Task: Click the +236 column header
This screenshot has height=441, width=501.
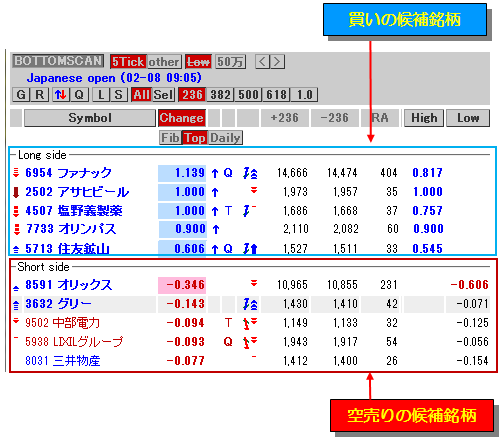Action: click(x=285, y=118)
